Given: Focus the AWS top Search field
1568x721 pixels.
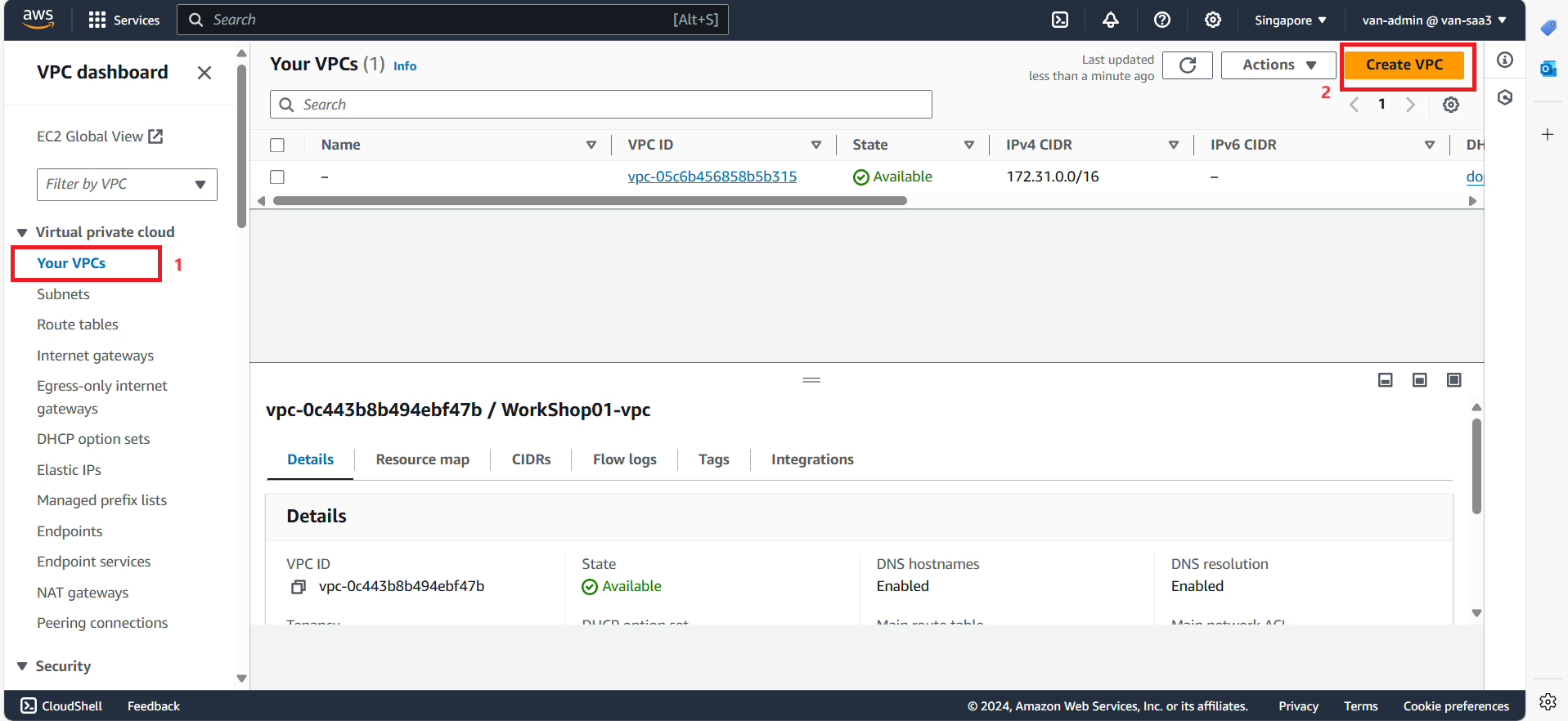Looking at the screenshot, I should pos(452,20).
